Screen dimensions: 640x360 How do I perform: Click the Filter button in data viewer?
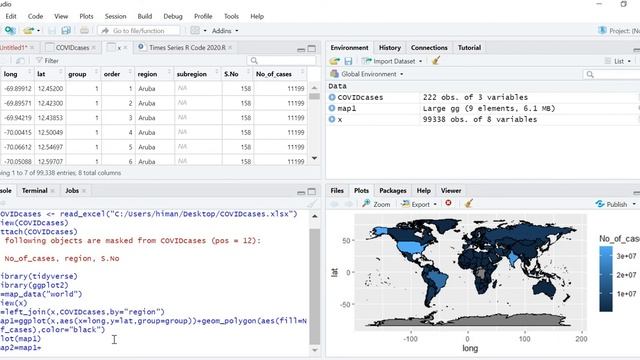coord(47,61)
